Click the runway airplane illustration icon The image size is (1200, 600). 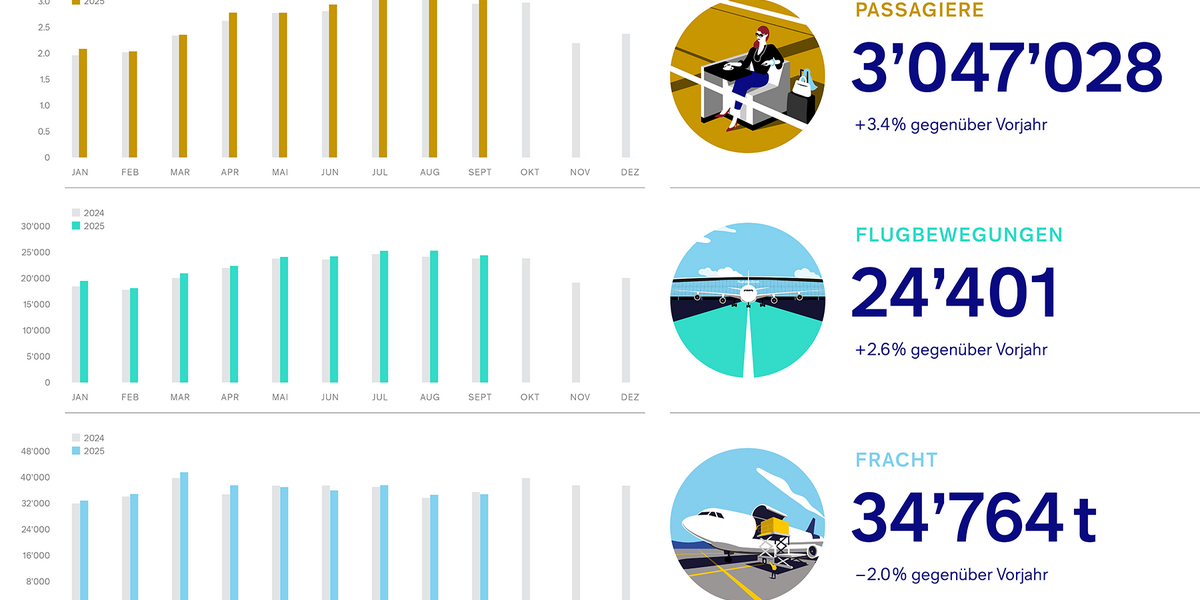tap(748, 300)
